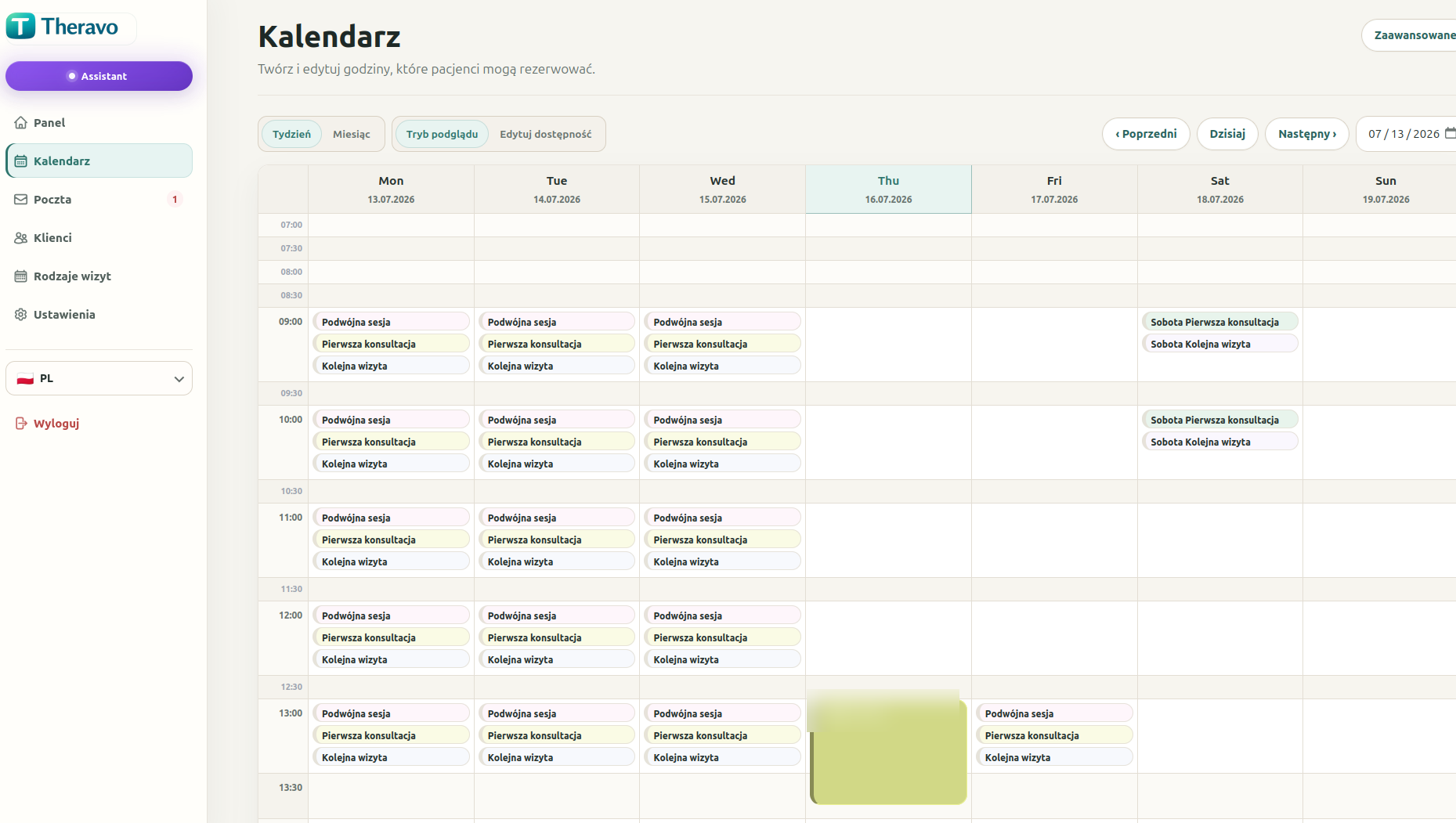
Task: Expand the PL language dropdown
Action: 99,378
